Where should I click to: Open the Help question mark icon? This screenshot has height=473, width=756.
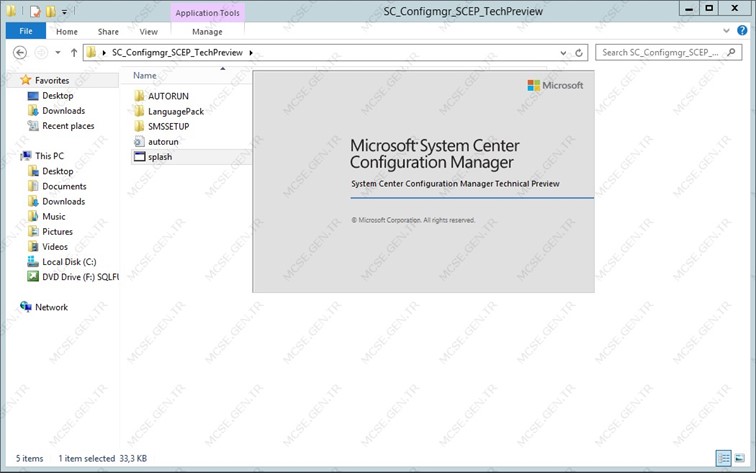(x=742, y=31)
